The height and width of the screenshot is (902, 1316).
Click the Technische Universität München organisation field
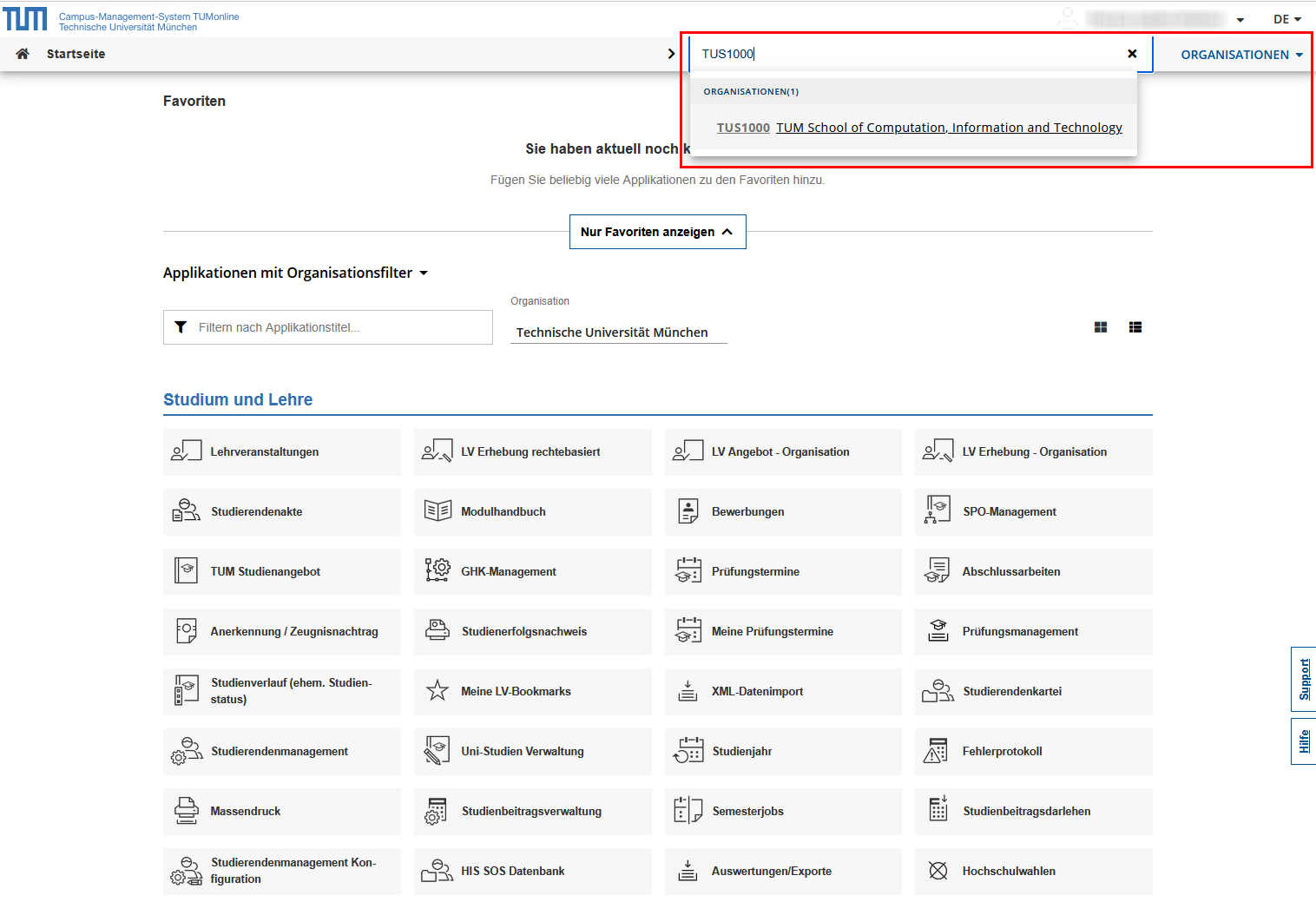click(x=618, y=332)
